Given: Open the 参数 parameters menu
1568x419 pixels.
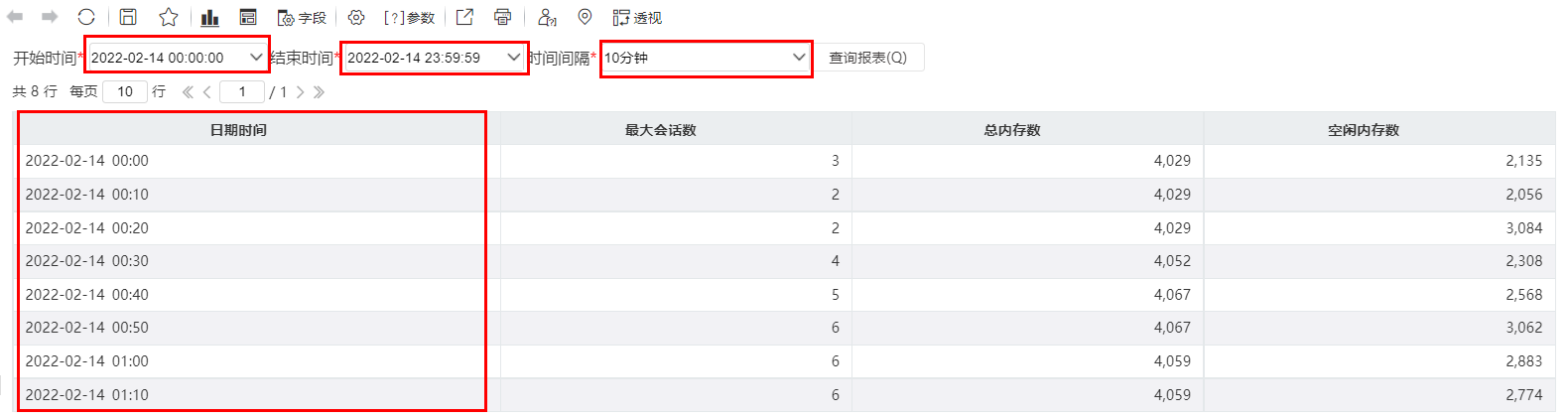Looking at the screenshot, I should click(409, 17).
